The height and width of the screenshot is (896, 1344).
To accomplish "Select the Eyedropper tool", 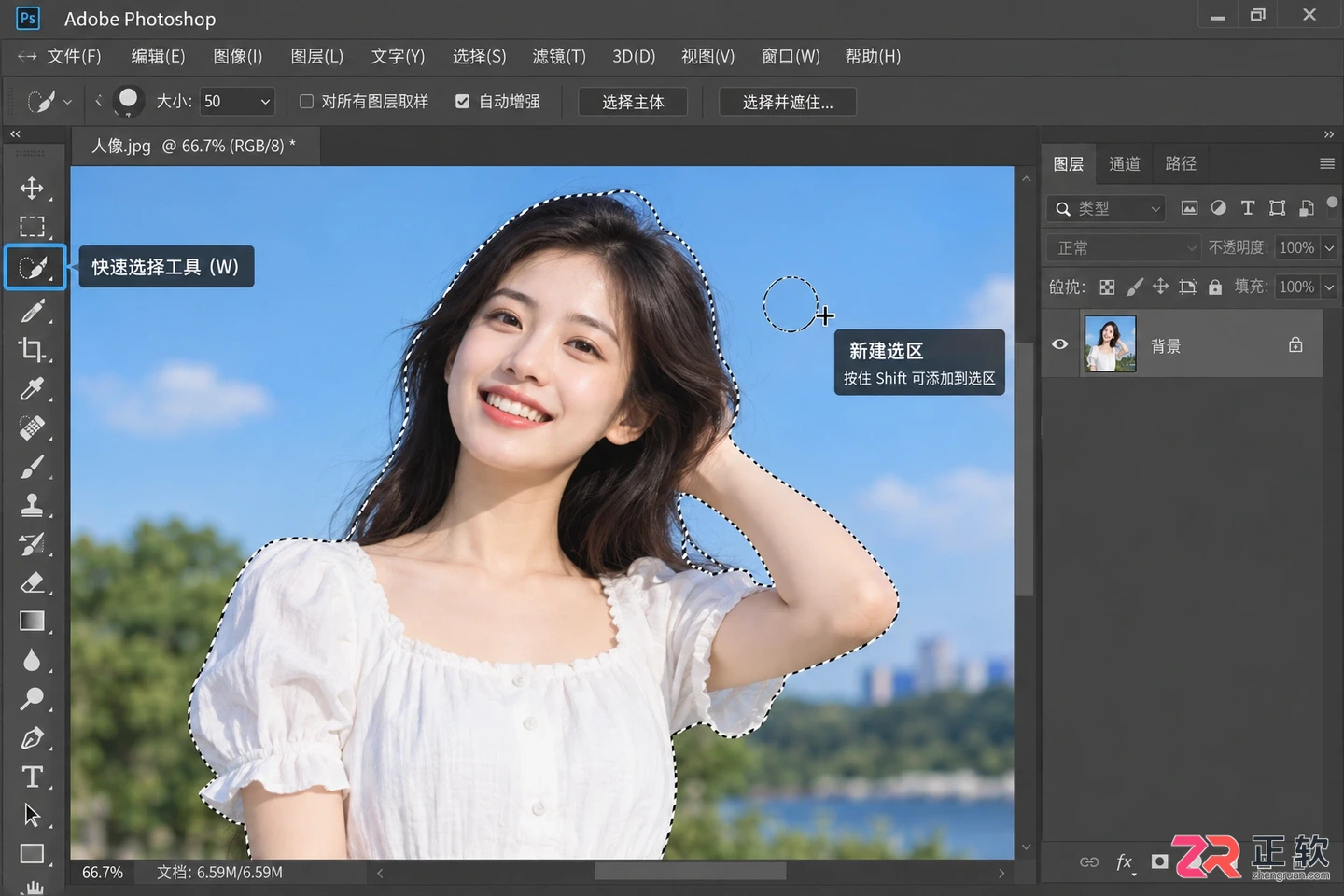I will (32, 388).
